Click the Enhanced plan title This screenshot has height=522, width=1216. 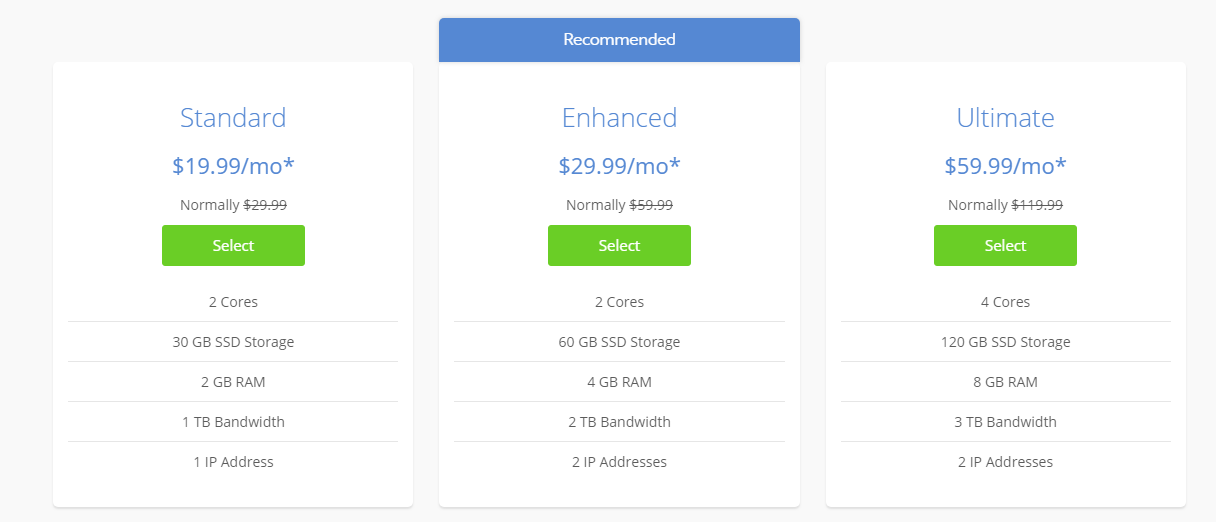[x=619, y=118]
